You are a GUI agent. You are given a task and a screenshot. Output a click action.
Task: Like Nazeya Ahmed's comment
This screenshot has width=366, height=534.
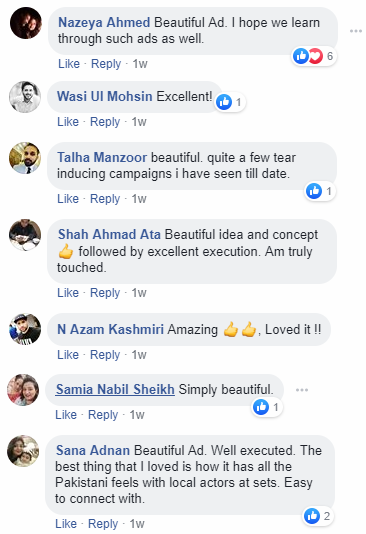[x=69, y=64]
